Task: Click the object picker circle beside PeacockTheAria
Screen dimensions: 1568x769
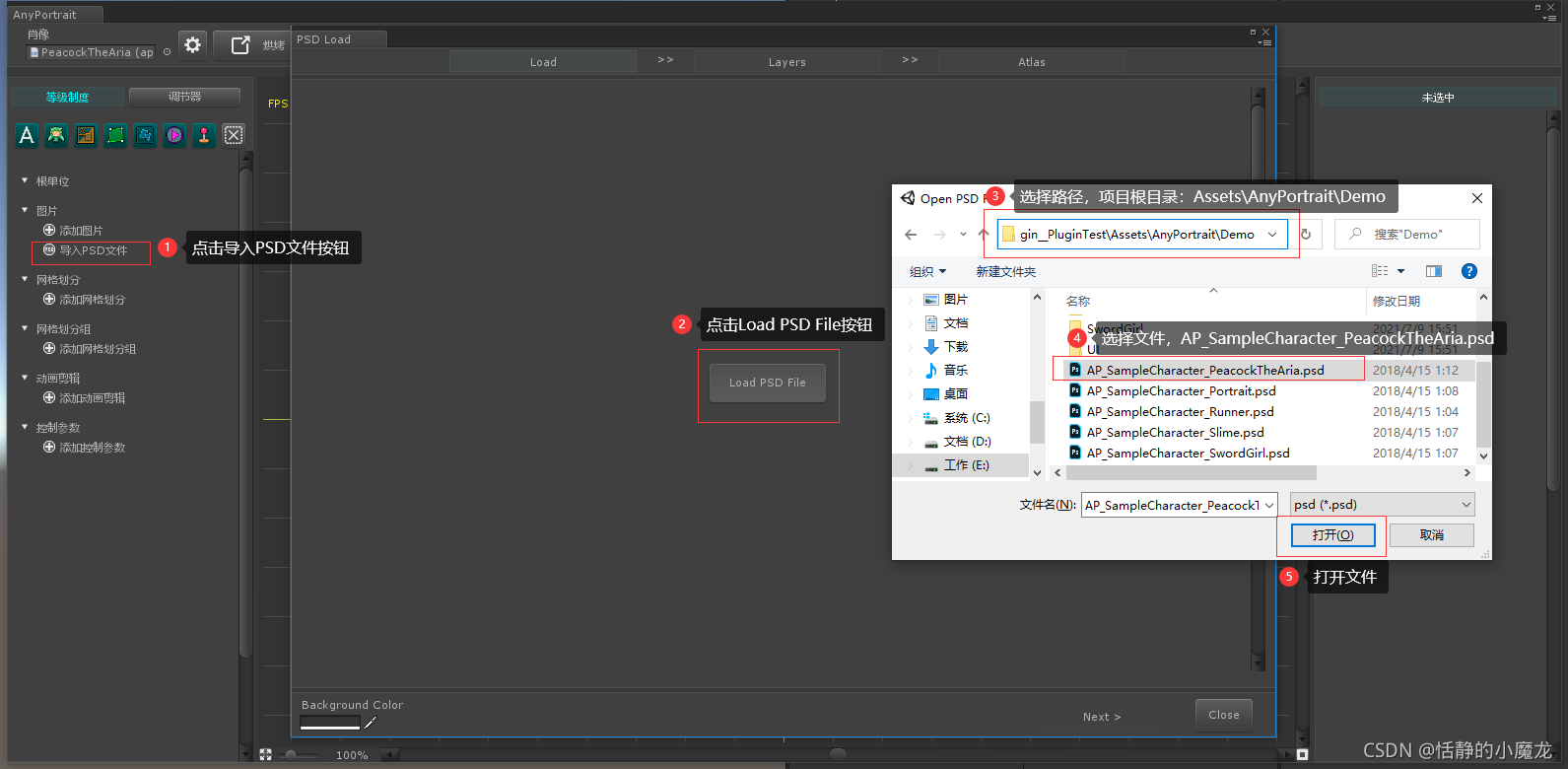Action: (167, 52)
